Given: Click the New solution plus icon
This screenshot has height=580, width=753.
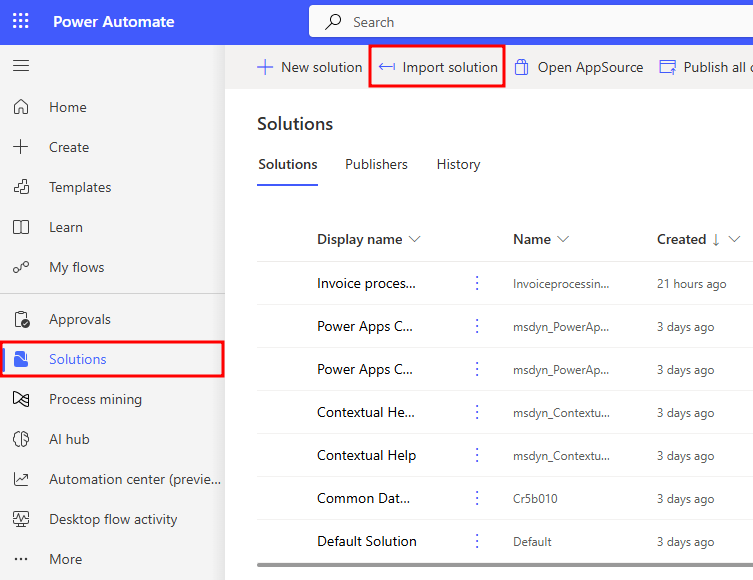Looking at the screenshot, I should point(265,67).
